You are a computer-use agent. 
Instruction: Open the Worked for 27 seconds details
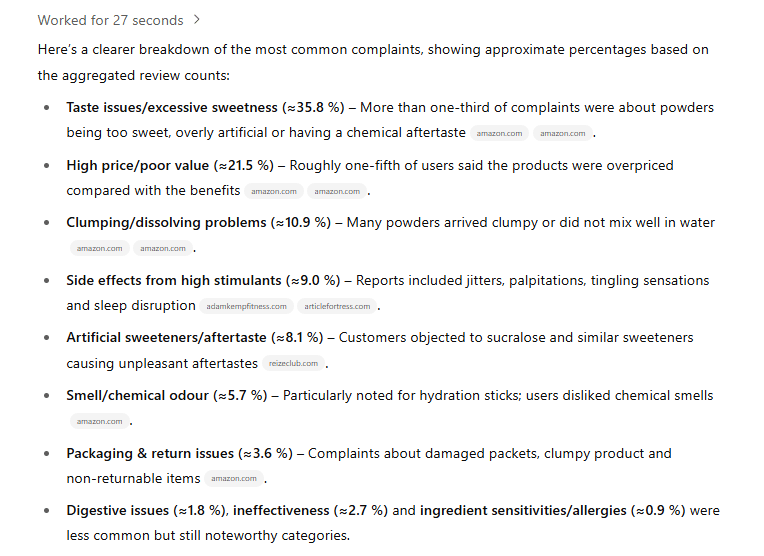click(x=111, y=20)
